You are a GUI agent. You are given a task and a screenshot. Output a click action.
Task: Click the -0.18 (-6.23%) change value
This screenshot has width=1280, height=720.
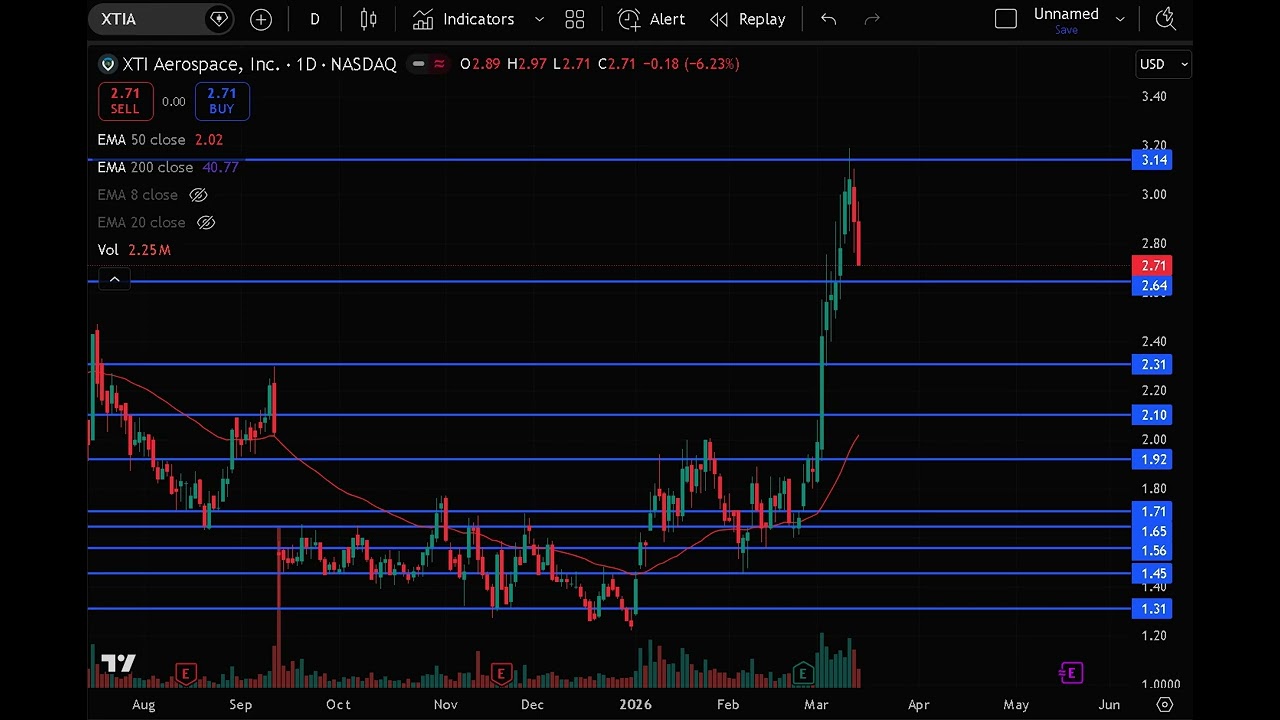click(691, 64)
